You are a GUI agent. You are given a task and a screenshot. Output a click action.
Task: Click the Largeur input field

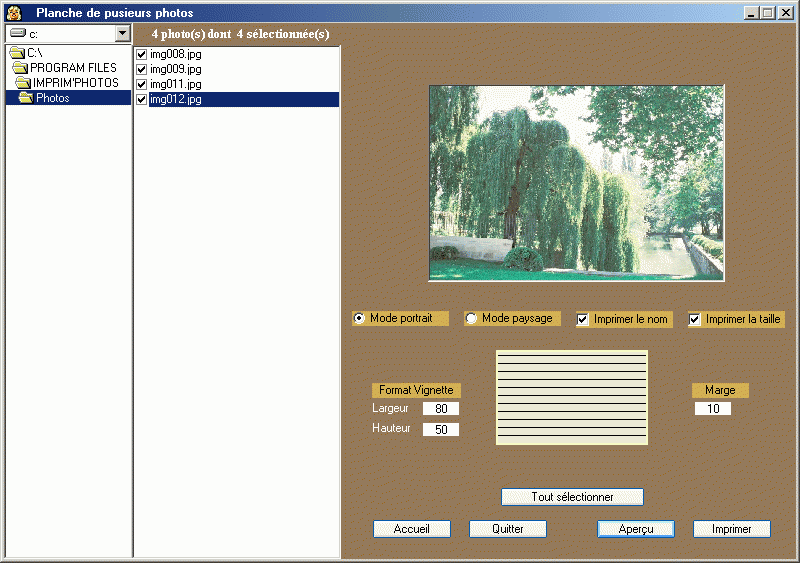pos(441,408)
